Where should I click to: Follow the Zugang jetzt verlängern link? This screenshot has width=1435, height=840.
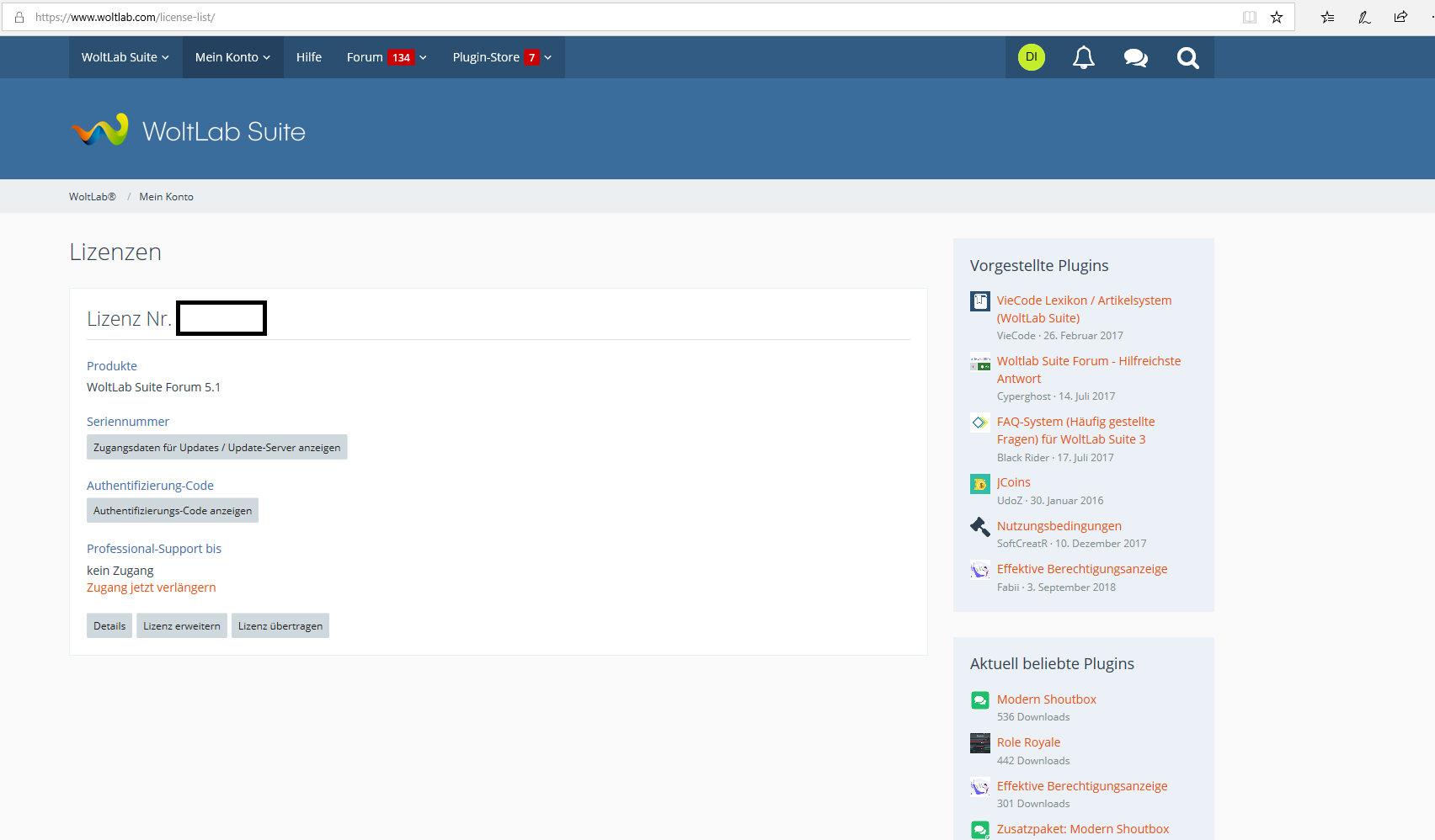(x=151, y=587)
